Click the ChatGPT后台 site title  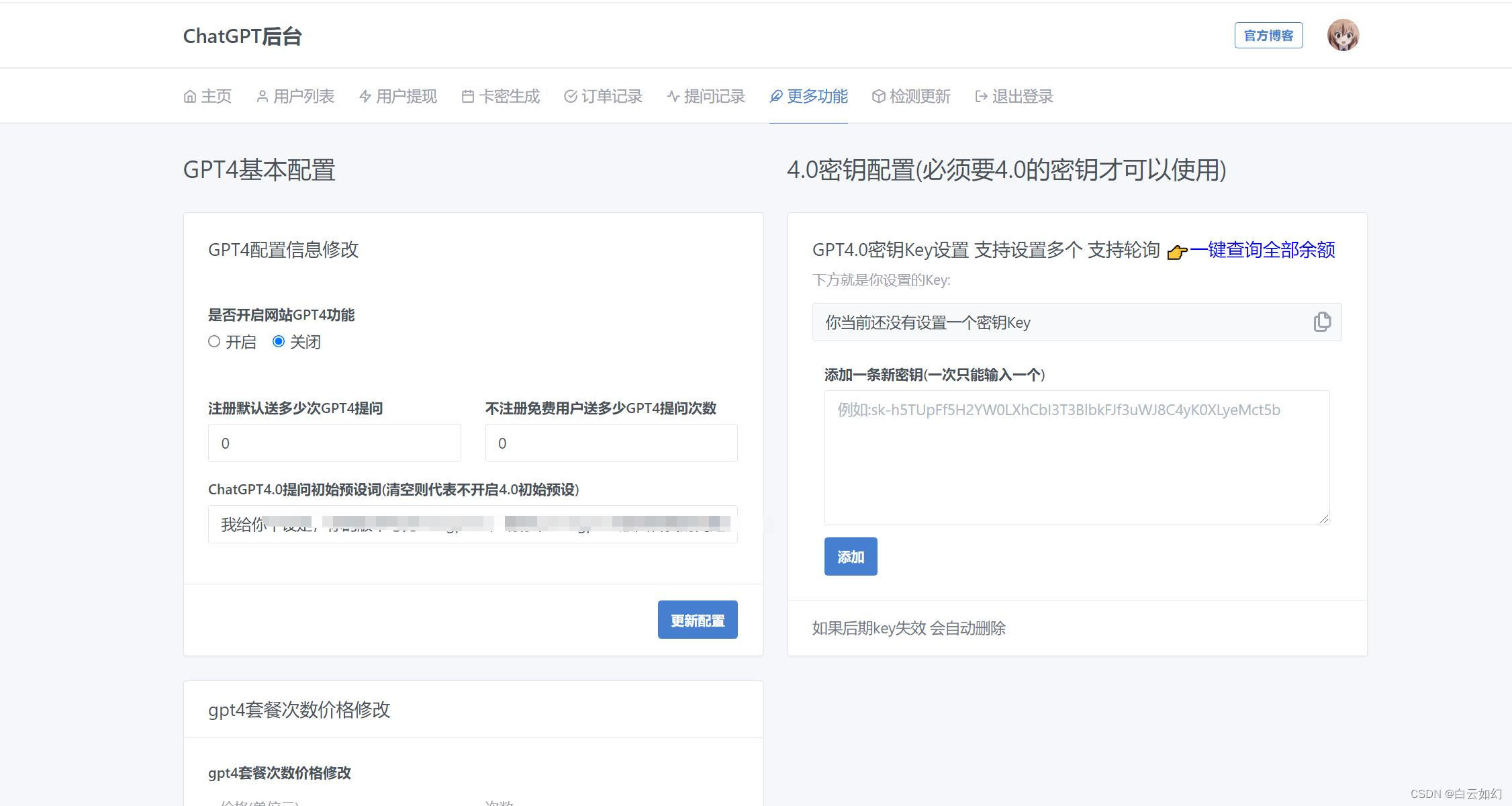click(242, 36)
